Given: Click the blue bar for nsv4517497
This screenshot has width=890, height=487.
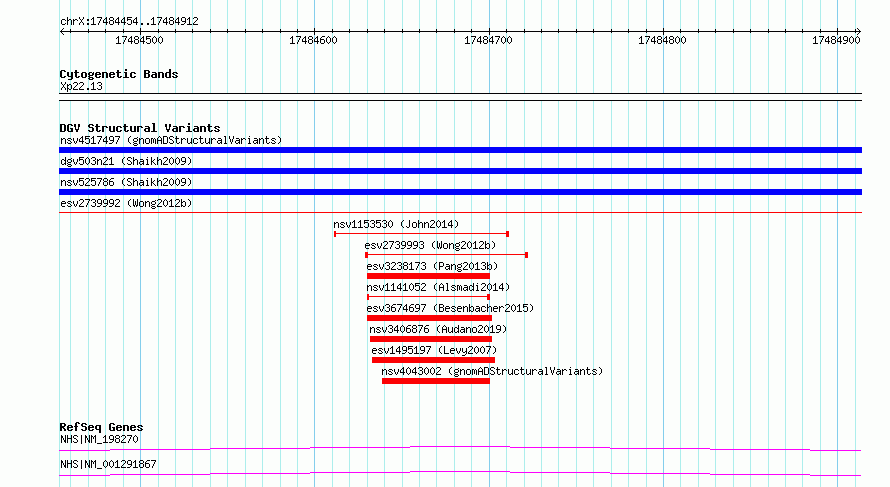Looking at the screenshot, I should pyautogui.click(x=460, y=150).
